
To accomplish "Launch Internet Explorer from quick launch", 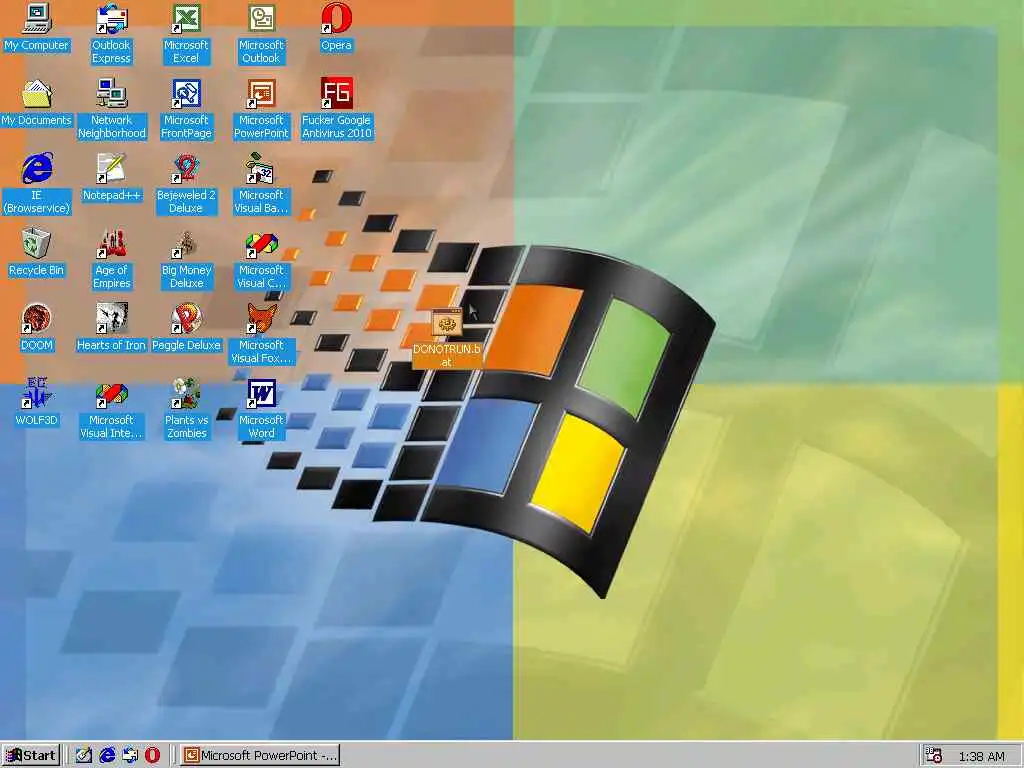I will click(x=107, y=756).
